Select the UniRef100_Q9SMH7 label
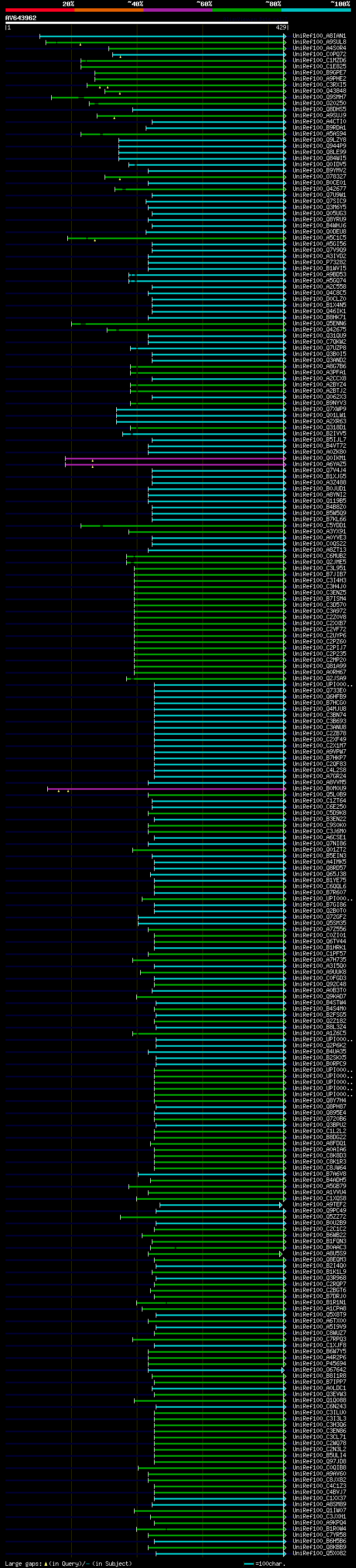 pos(319,97)
